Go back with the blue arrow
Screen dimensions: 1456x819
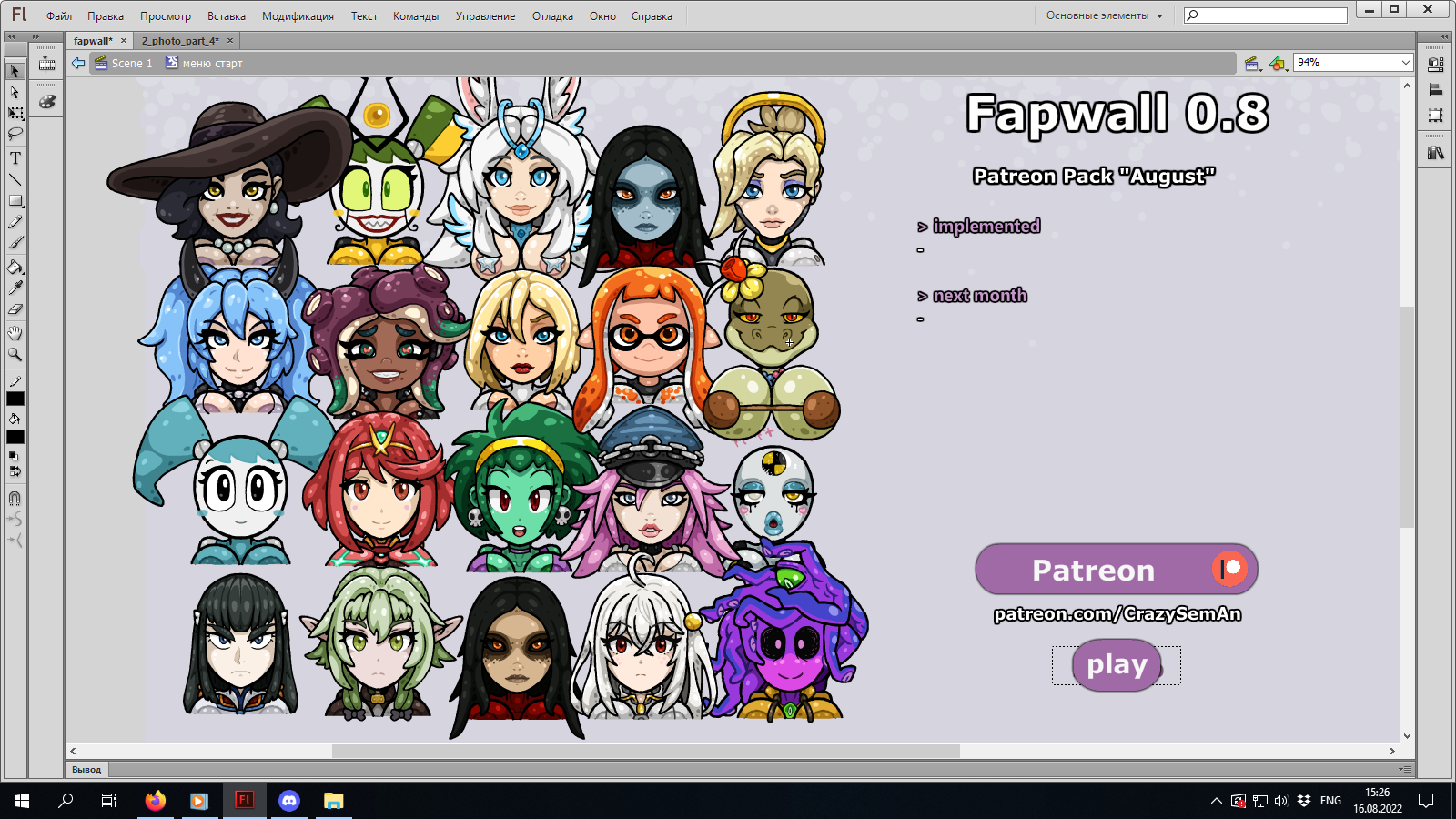tap(78, 63)
